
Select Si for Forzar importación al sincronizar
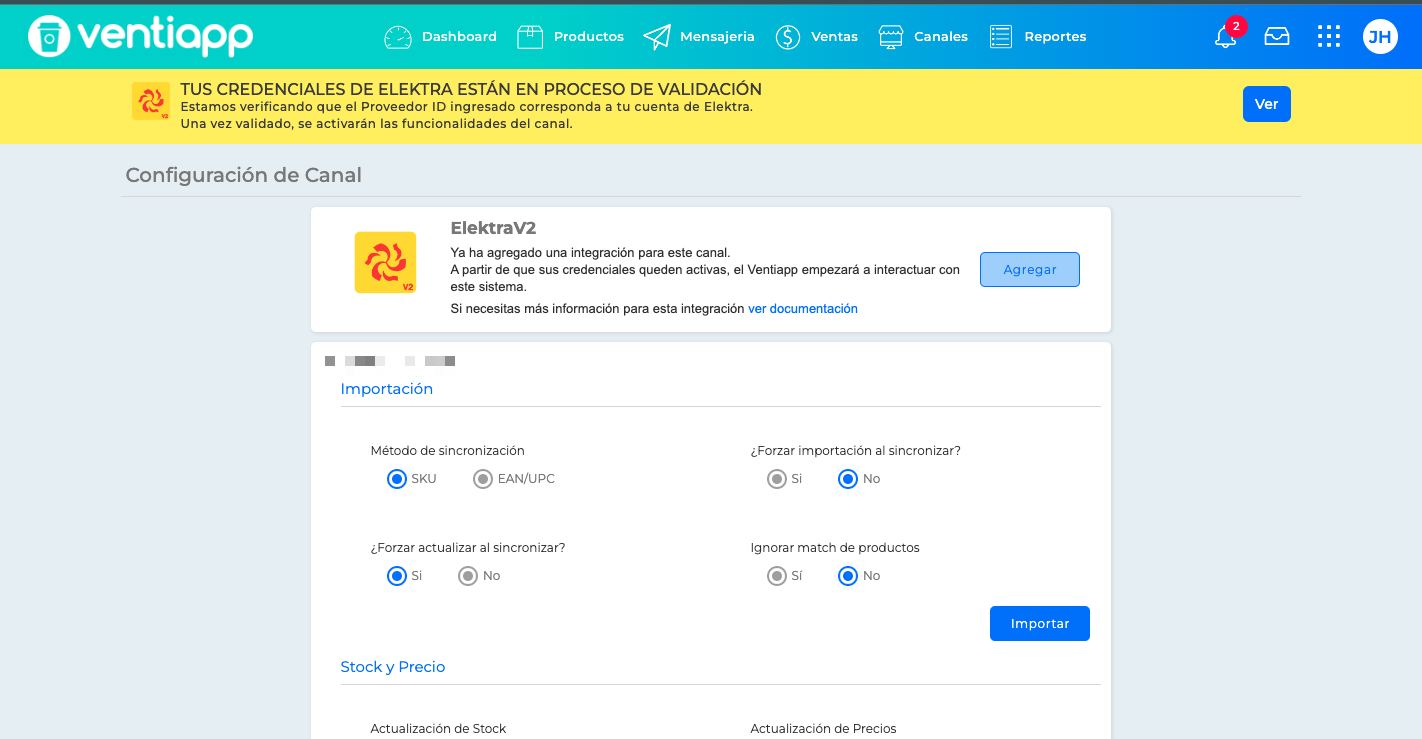(777, 479)
